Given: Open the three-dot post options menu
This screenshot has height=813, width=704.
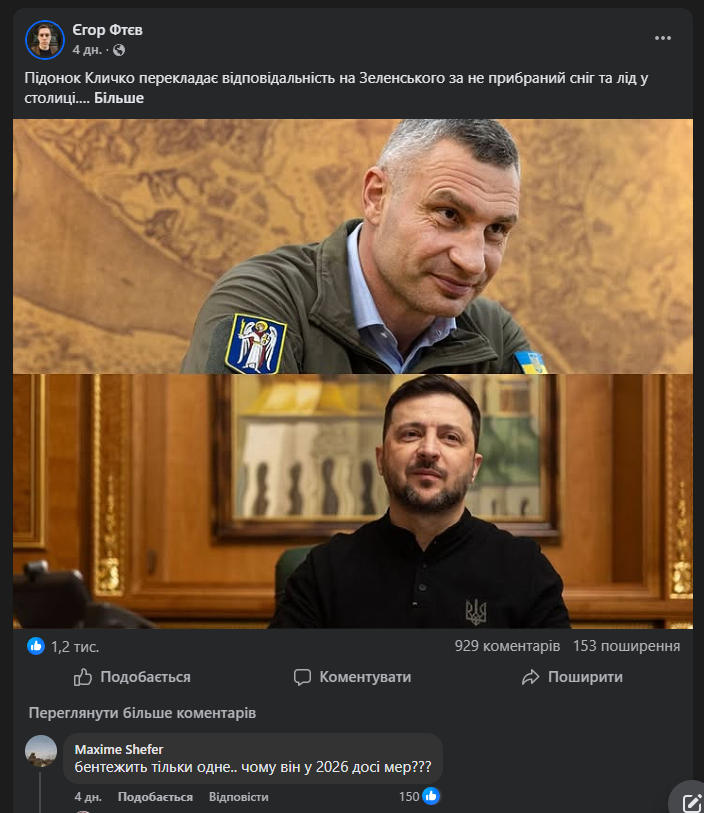Looking at the screenshot, I should pyautogui.click(x=663, y=38).
